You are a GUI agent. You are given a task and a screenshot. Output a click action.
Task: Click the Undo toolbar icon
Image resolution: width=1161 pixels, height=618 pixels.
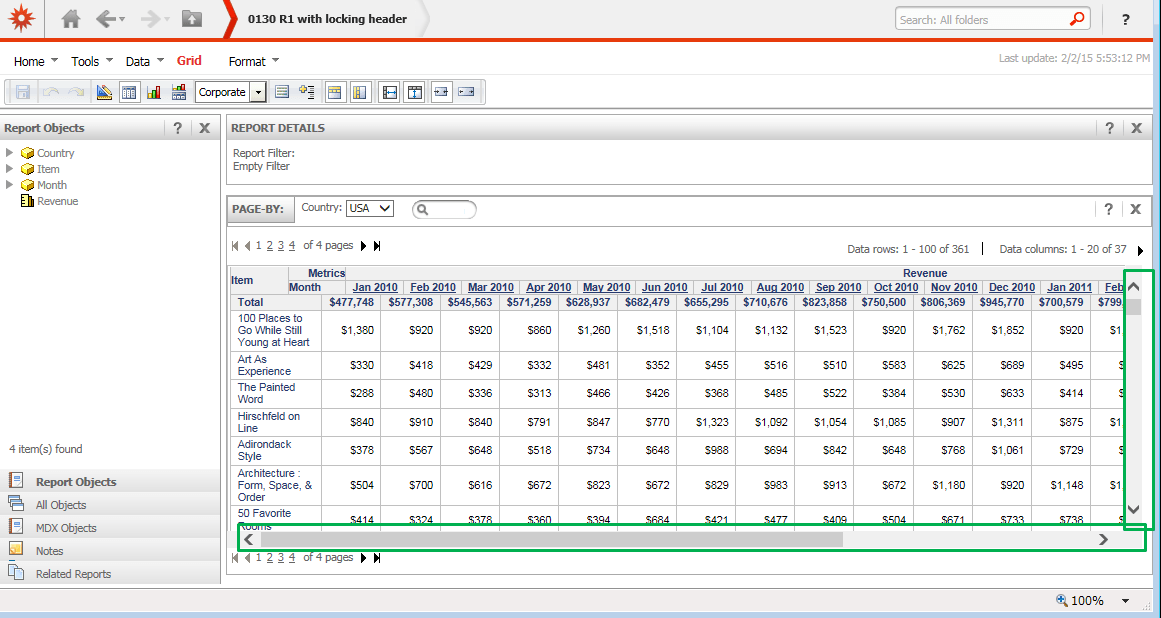[x=51, y=92]
